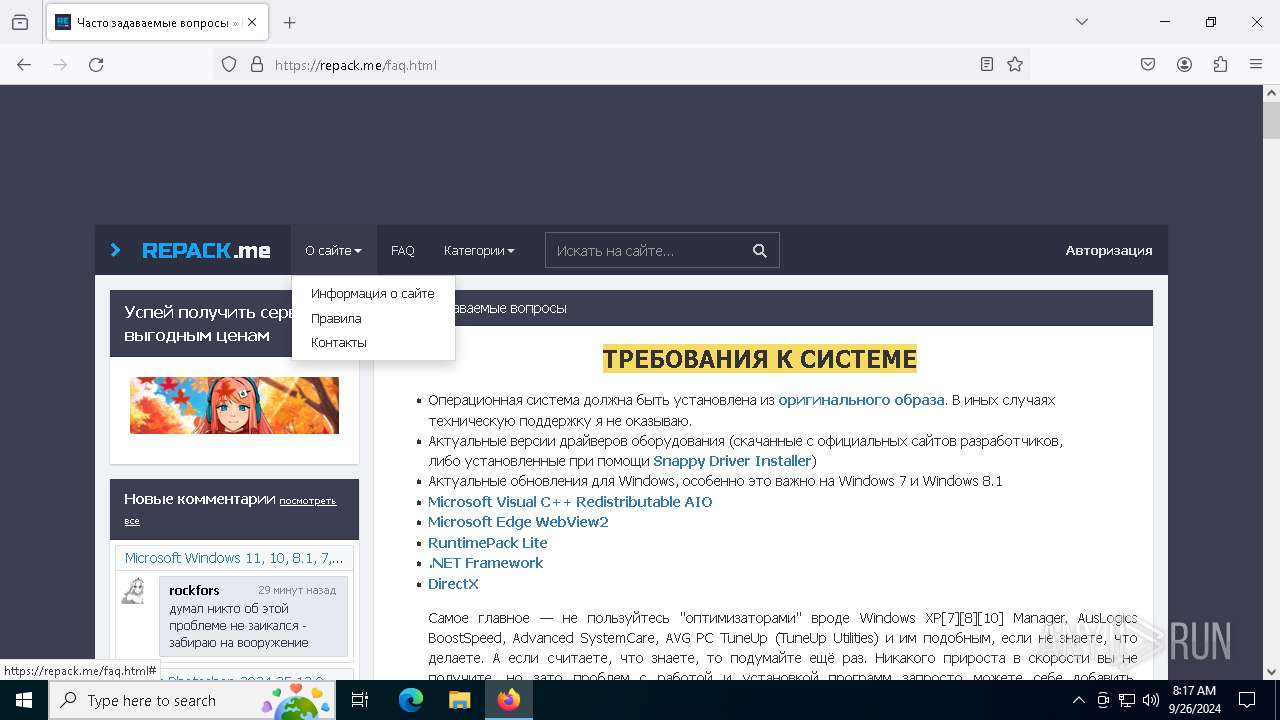Launch Microsoft Edge from taskbar
1280x720 pixels.
[x=411, y=700]
